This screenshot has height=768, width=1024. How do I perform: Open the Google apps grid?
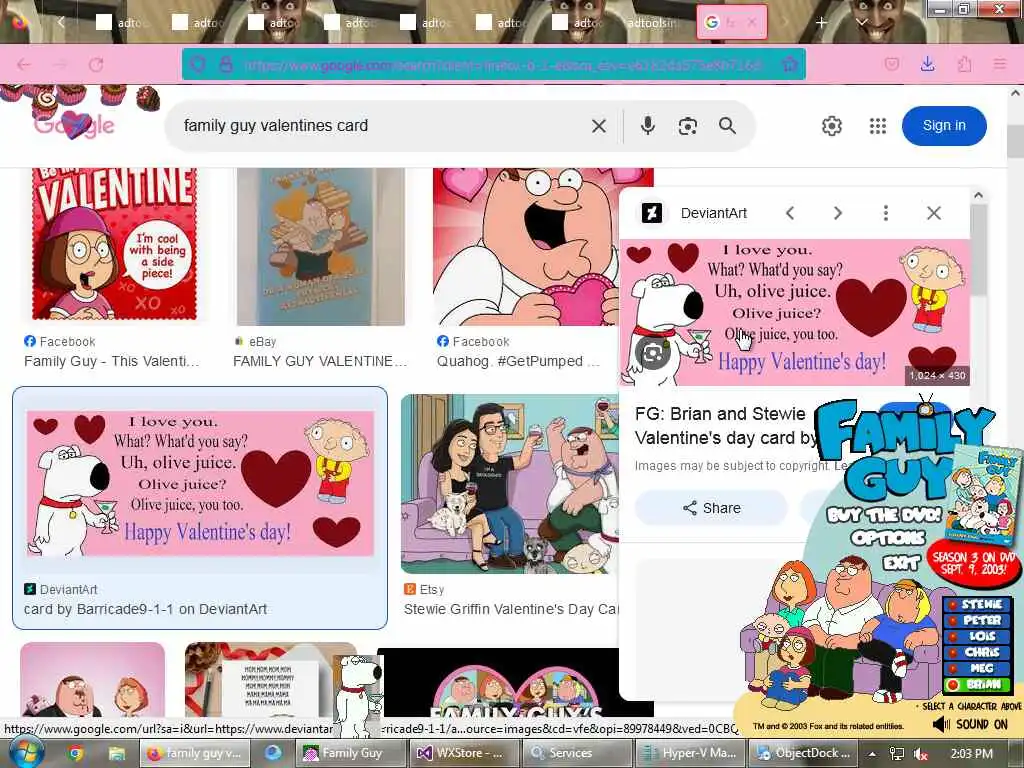point(878,126)
